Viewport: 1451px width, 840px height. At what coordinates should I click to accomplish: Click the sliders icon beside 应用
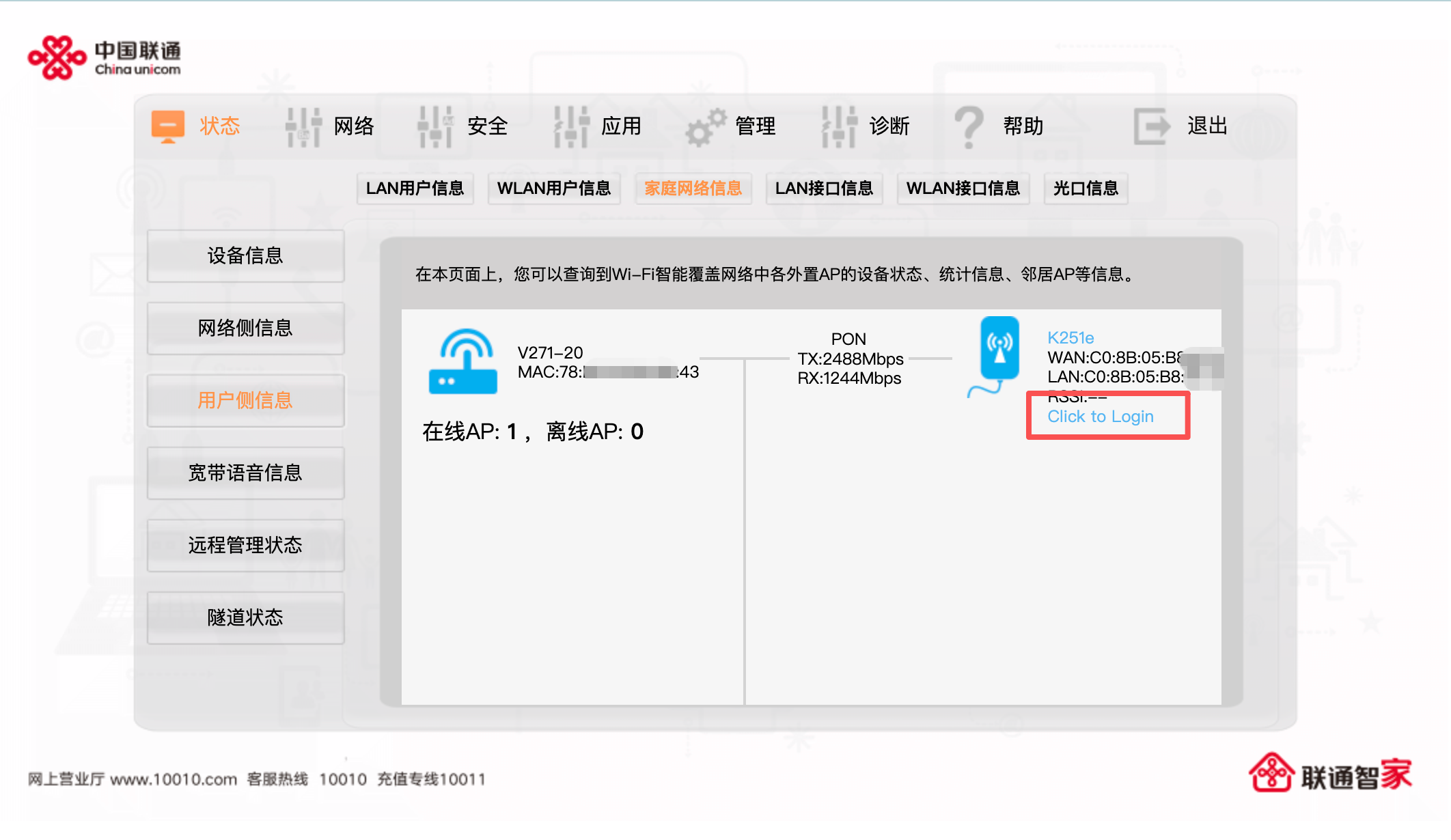pos(571,126)
